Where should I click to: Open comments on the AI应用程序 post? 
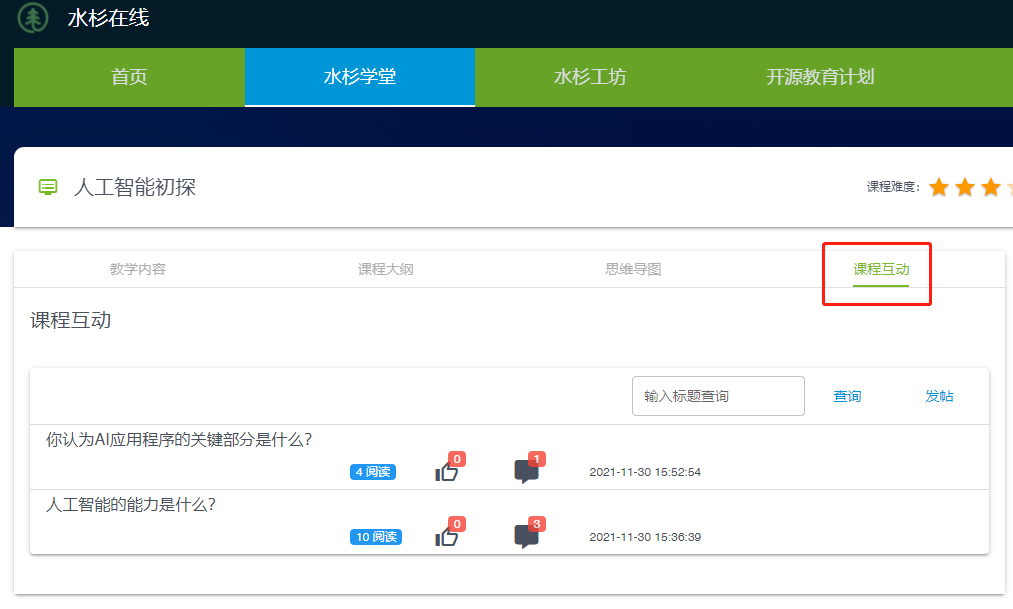click(526, 472)
